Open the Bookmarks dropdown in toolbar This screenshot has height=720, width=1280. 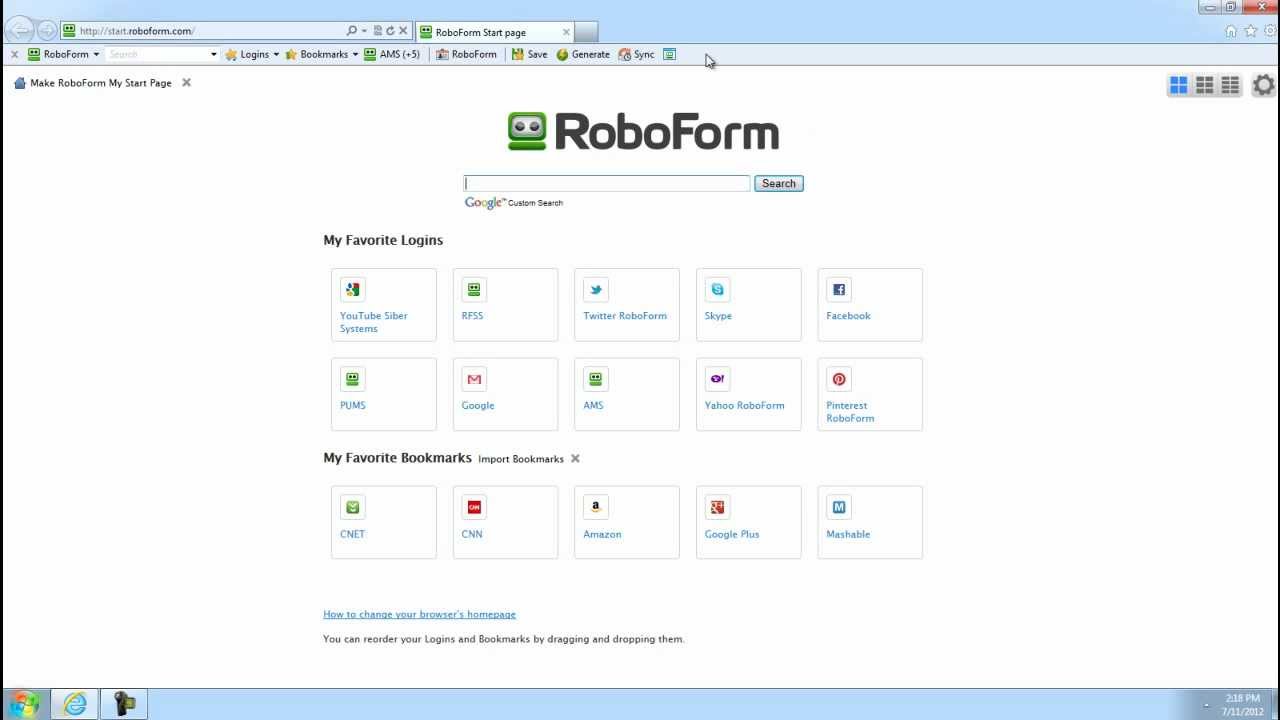point(322,54)
